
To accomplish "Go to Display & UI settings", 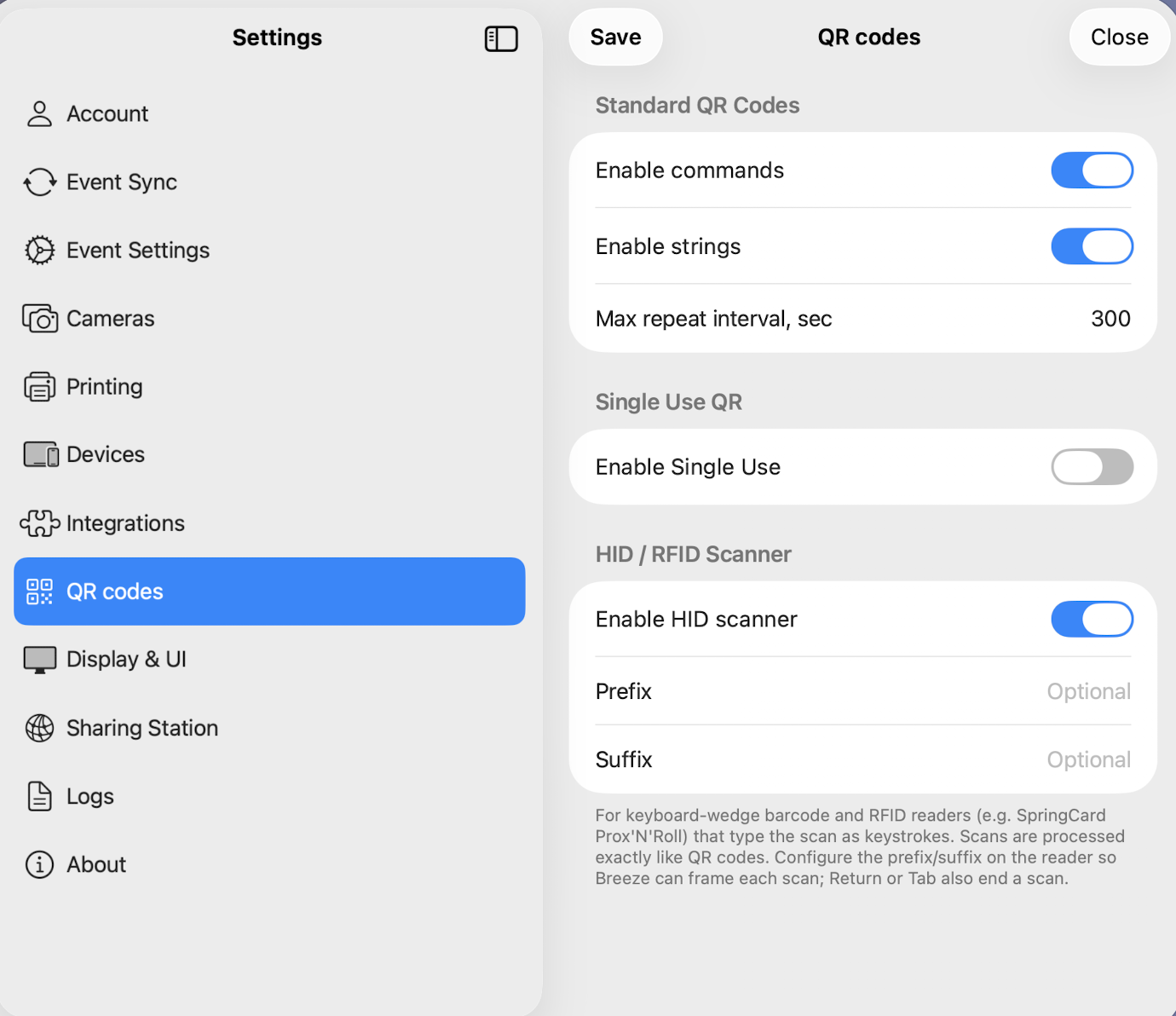I will tap(269, 660).
